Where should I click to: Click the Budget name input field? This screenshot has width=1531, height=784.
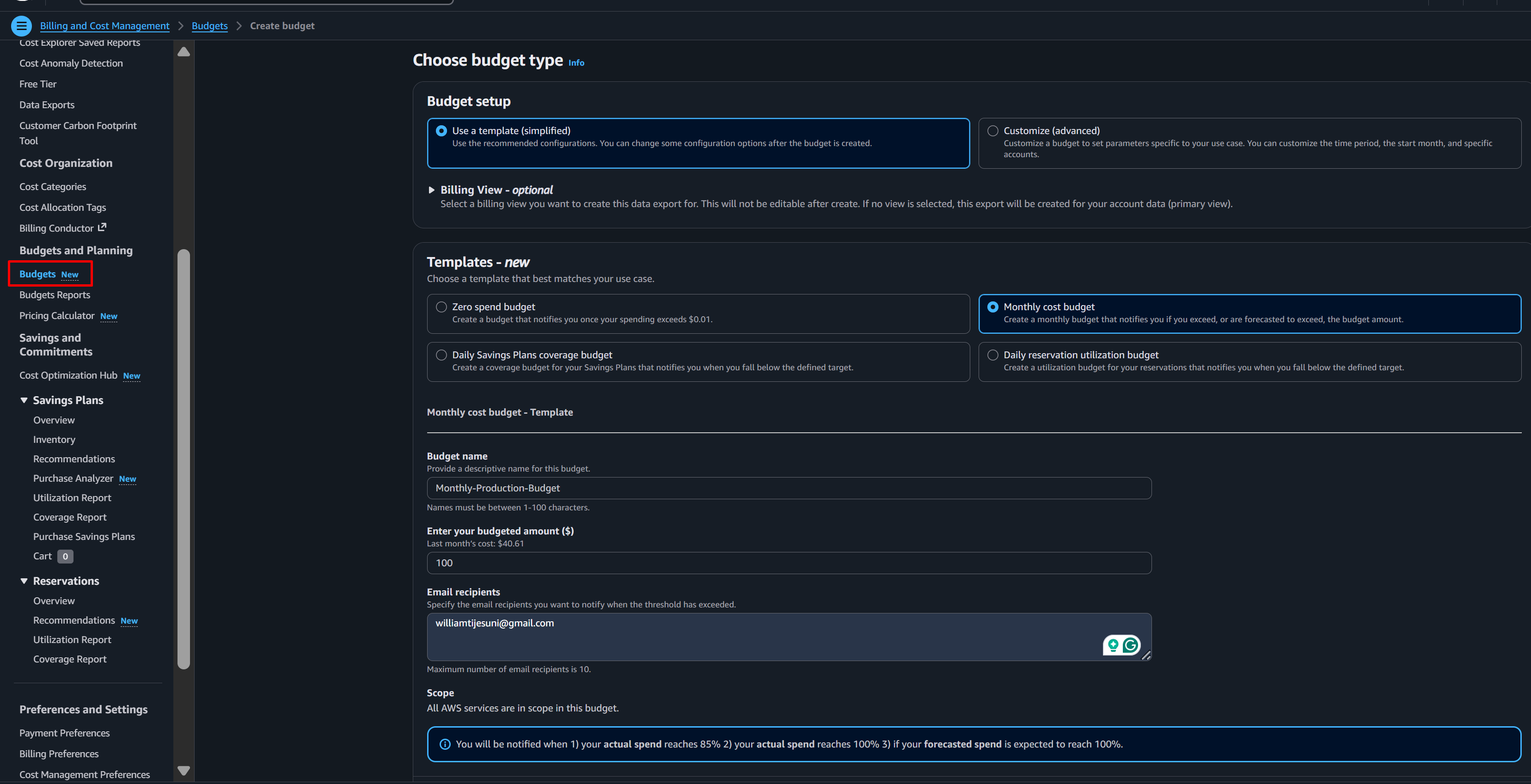pos(789,488)
